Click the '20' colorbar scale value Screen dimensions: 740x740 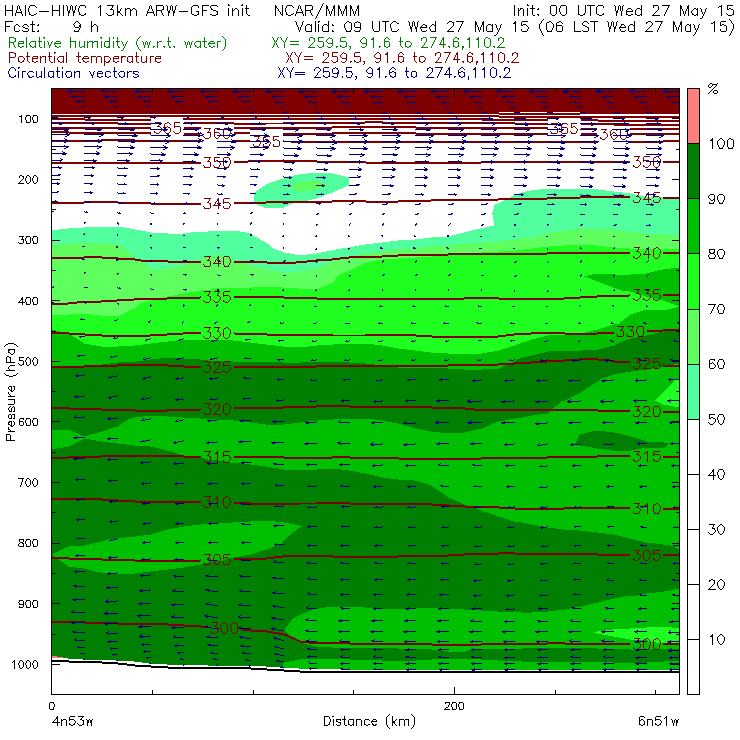pyautogui.click(x=716, y=585)
